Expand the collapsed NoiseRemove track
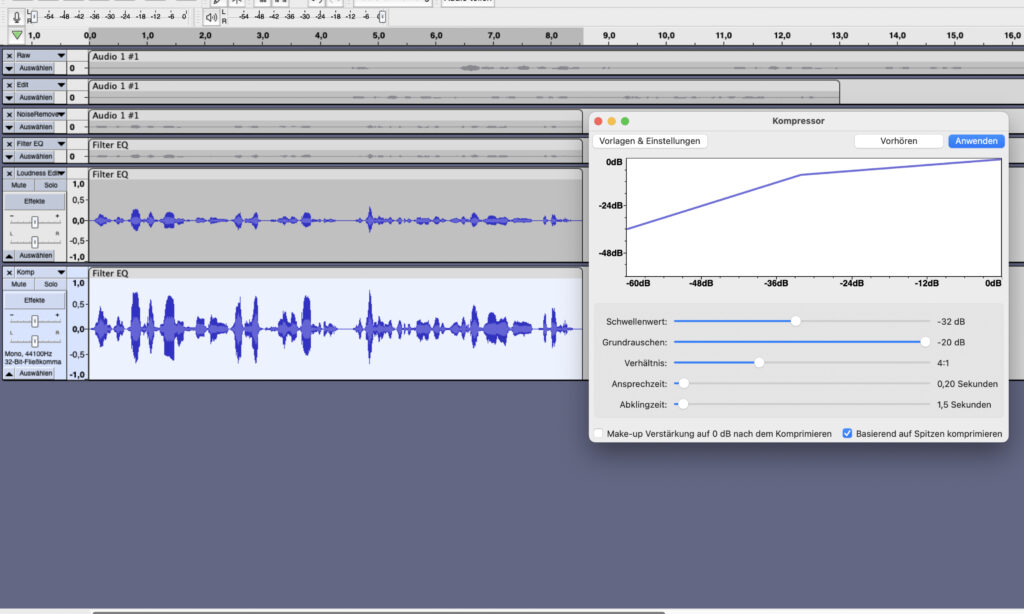 (x=9, y=127)
